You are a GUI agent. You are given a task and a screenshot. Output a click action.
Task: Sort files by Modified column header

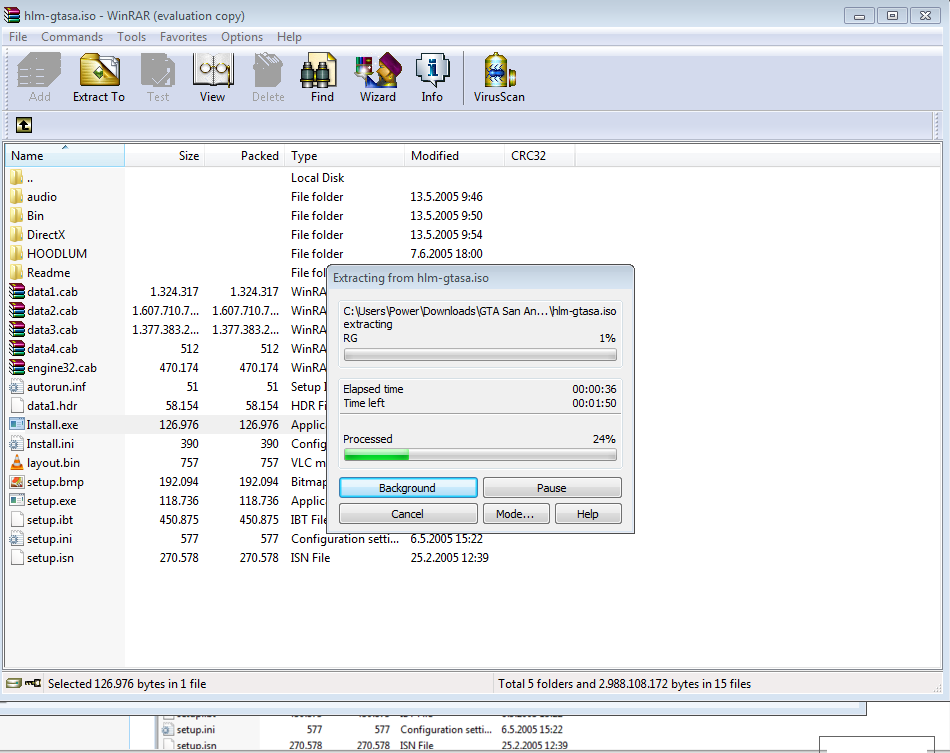435,156
